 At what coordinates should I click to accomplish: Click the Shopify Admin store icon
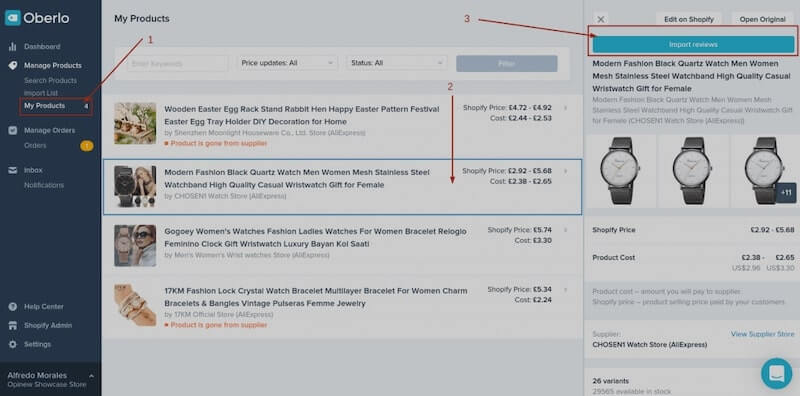[x=13, y=326]
